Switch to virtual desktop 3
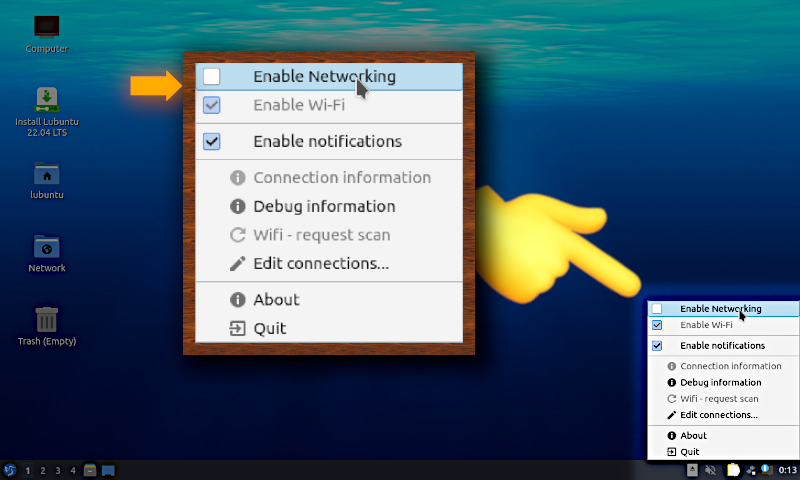 click(x=58, y=470)
